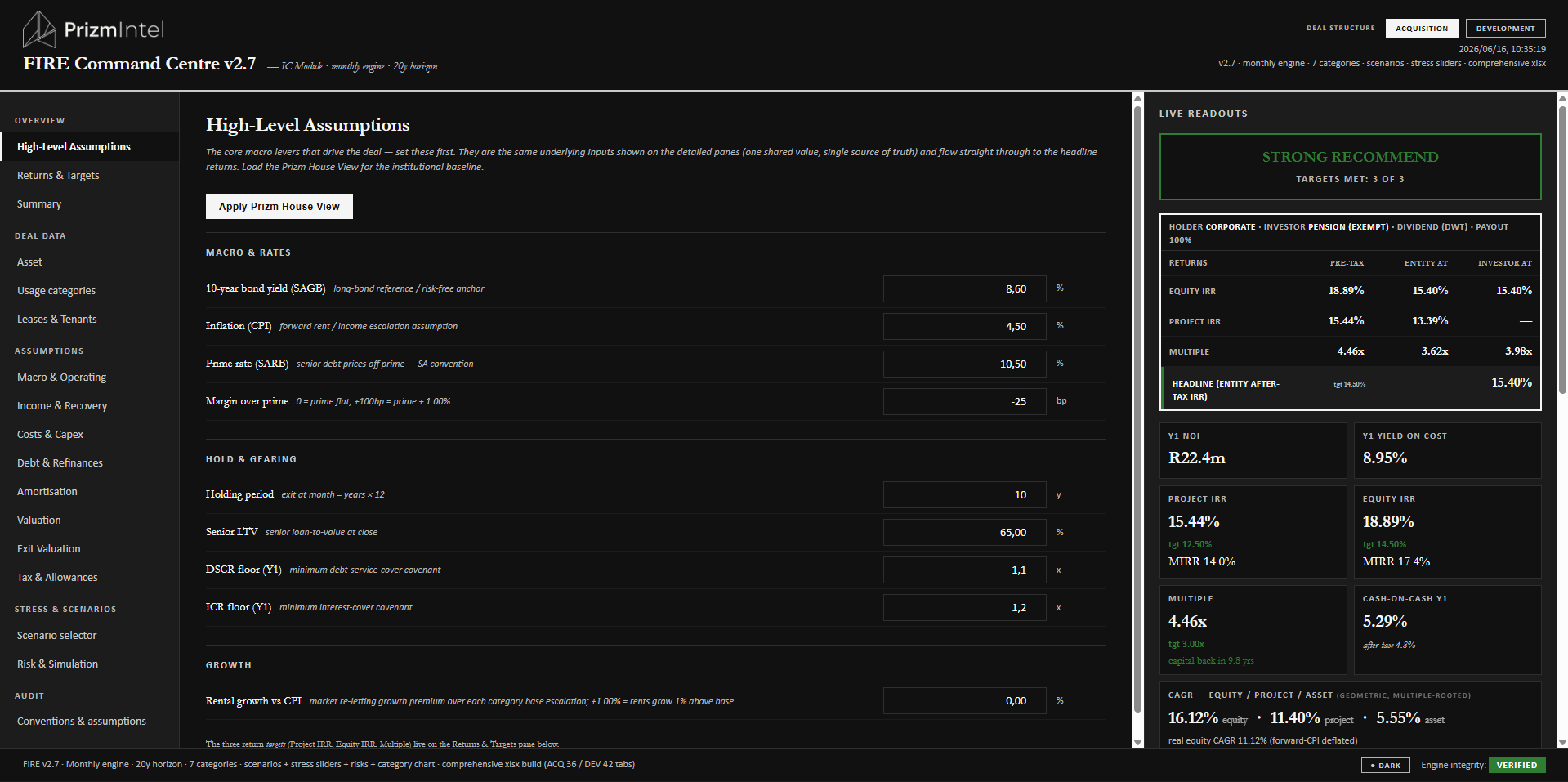Viewport: 1568px width, 782px height.
Task: Click the capital back in 9.8 yrs note
Action: (x=1211, y=661)
